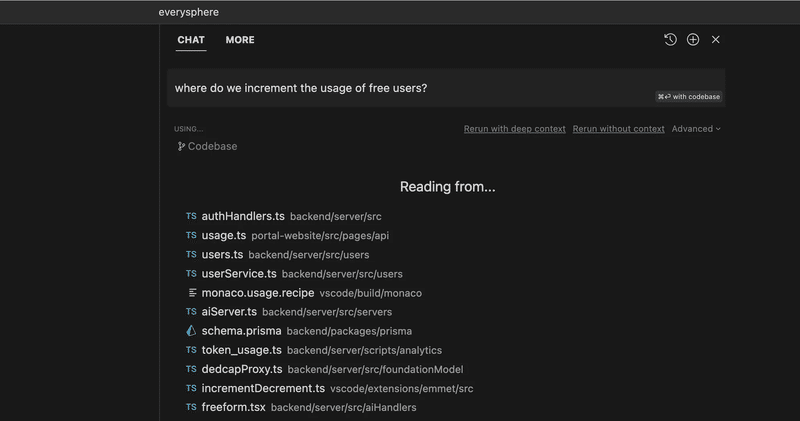Click the everysphere window title
800x421 pixels.
188,12
